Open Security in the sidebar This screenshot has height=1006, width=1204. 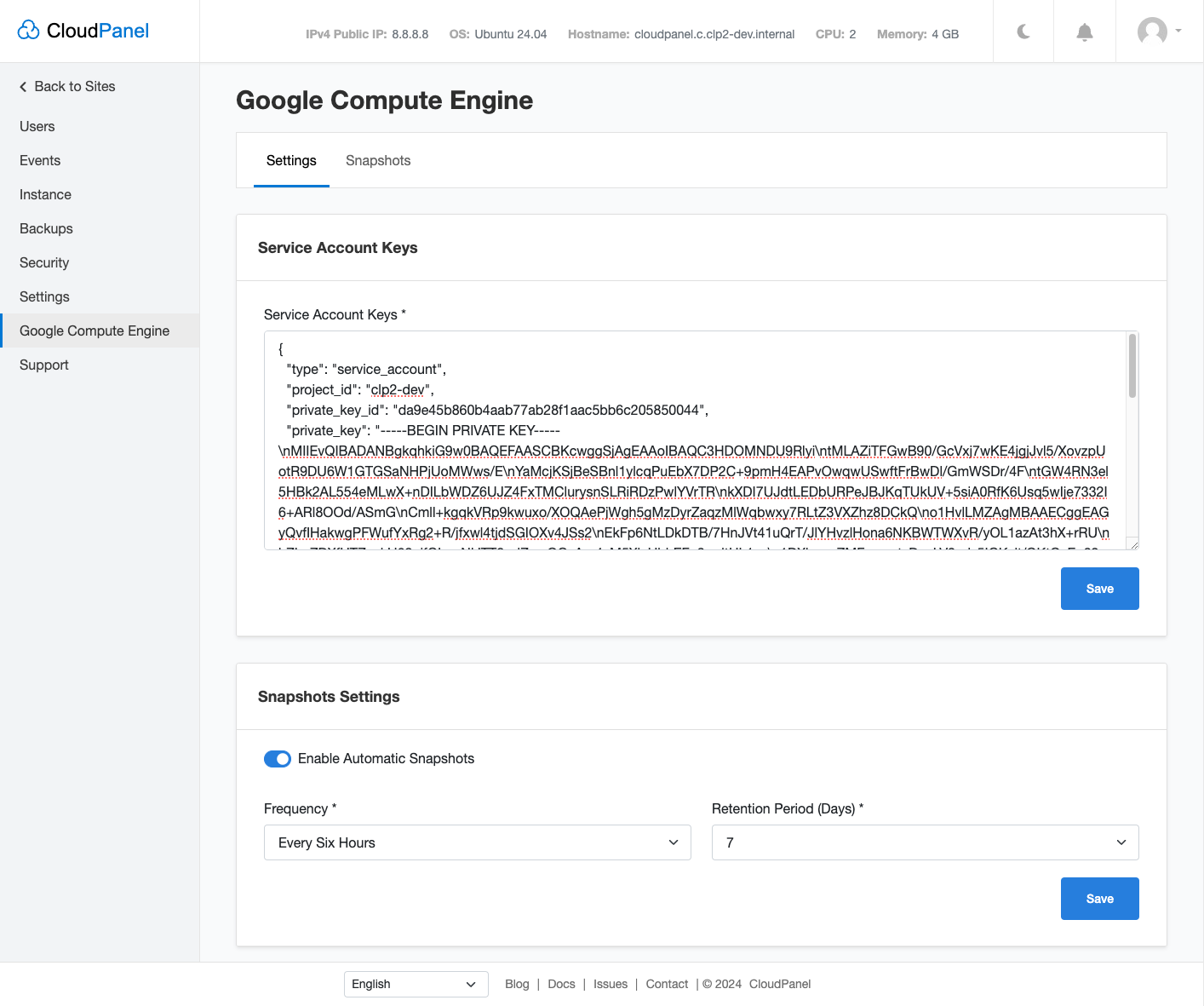coord(44,263)
